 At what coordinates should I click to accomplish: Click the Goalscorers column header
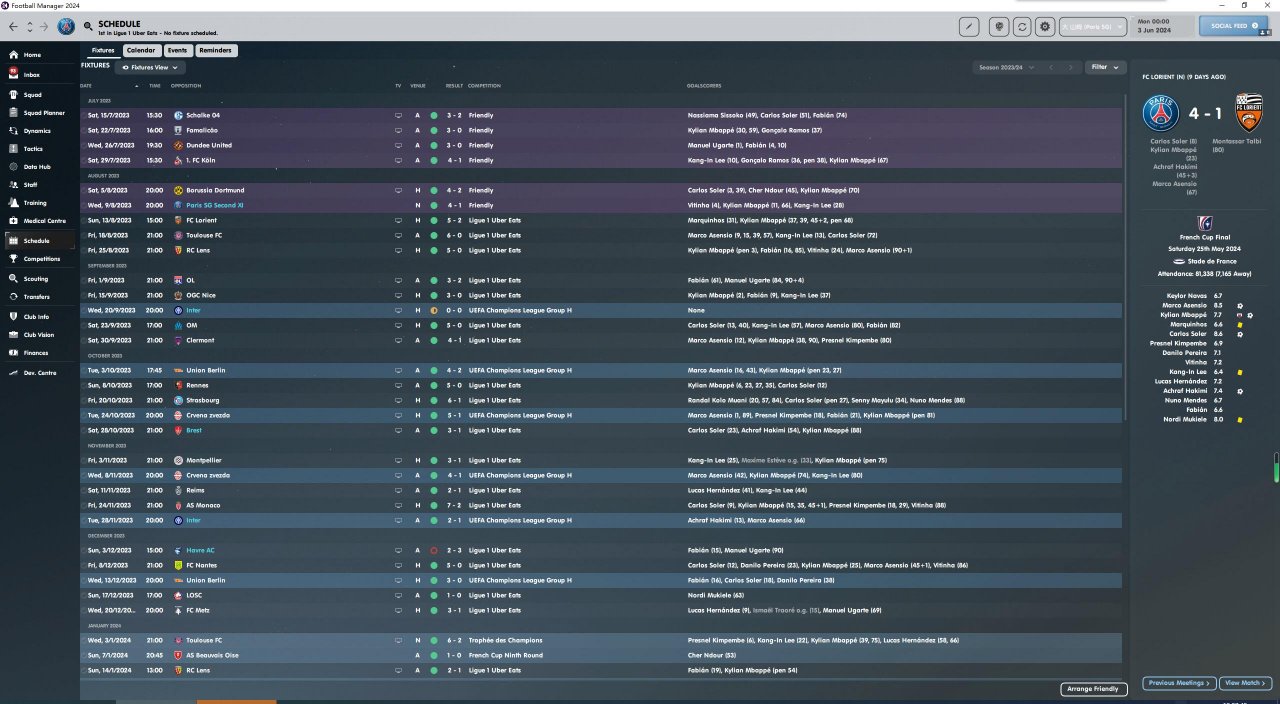(705, 86)
